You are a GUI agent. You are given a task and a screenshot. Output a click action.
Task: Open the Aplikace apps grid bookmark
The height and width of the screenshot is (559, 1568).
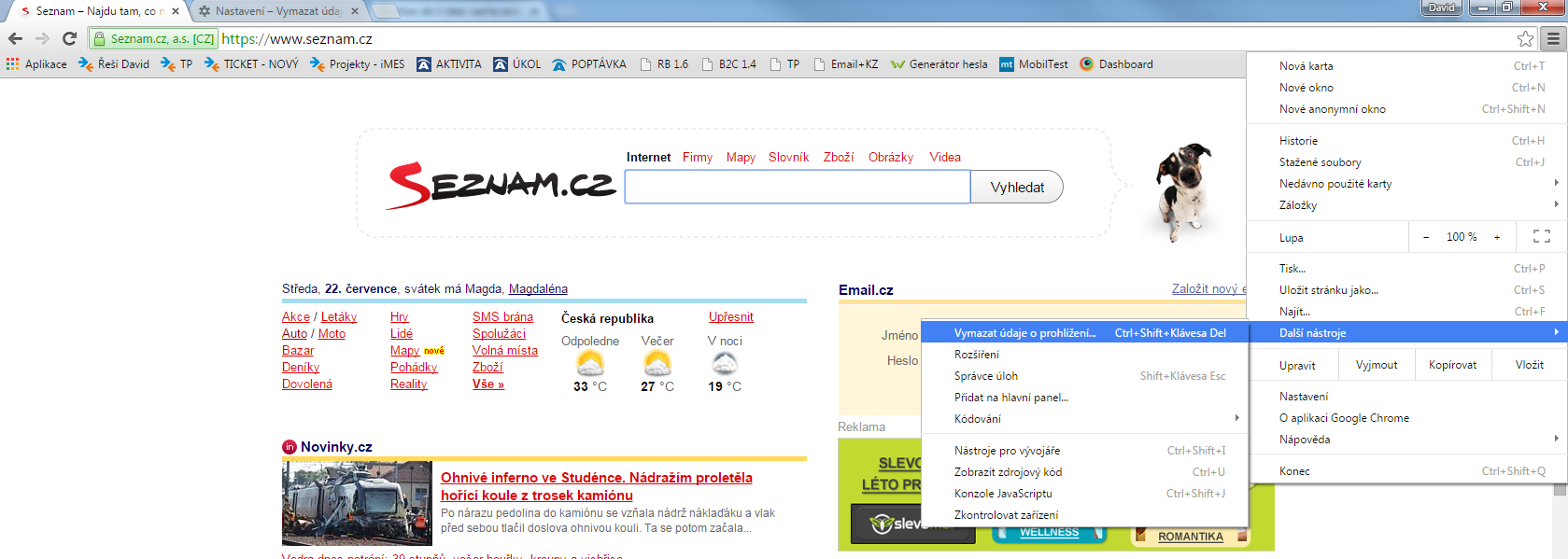36,64
